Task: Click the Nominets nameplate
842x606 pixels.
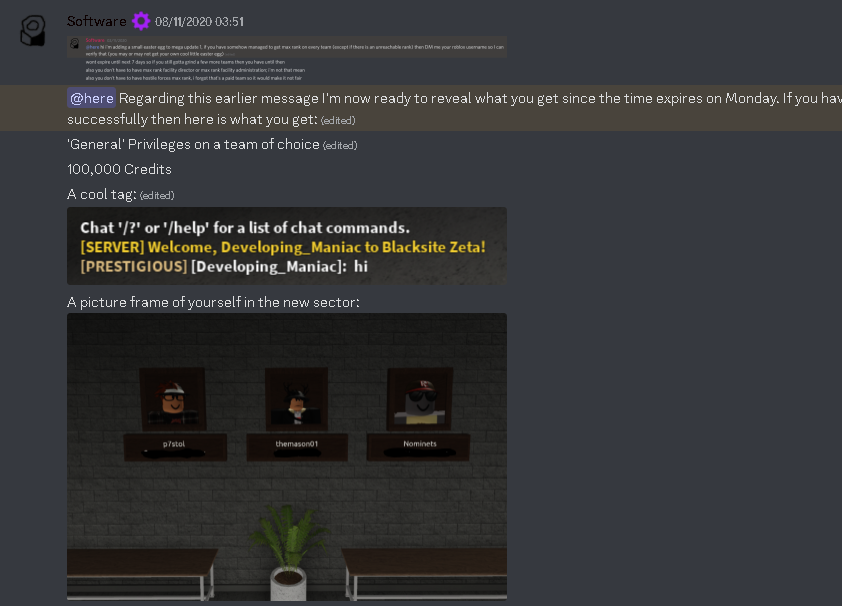Action: coord(418,447)
